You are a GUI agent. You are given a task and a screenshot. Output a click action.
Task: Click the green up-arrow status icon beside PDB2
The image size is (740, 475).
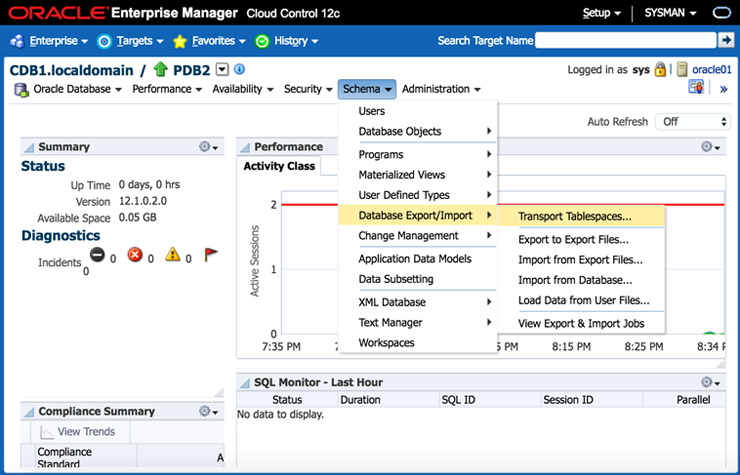pos(160,69)
